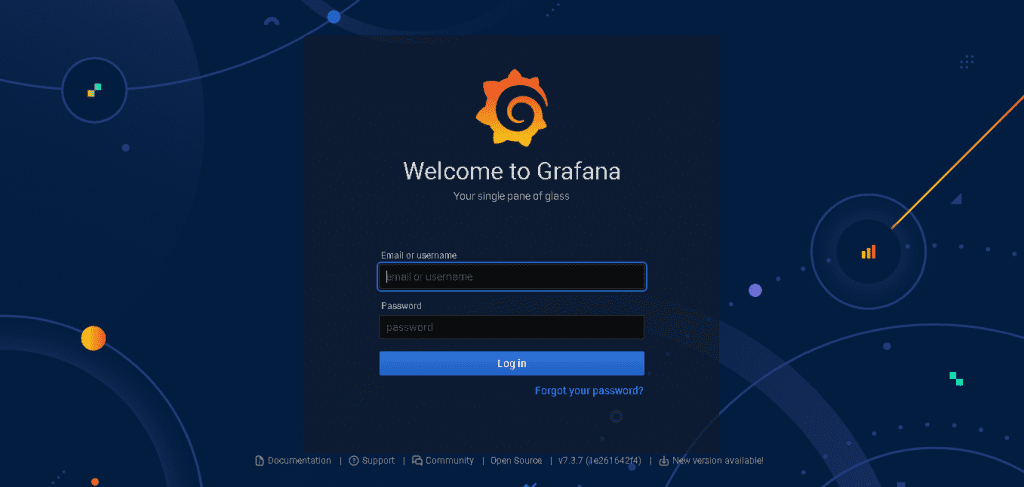1024x487 pixels.
Task: Click the 'Your single pane of glass' subtitle
Action: [x=512, y=196]
